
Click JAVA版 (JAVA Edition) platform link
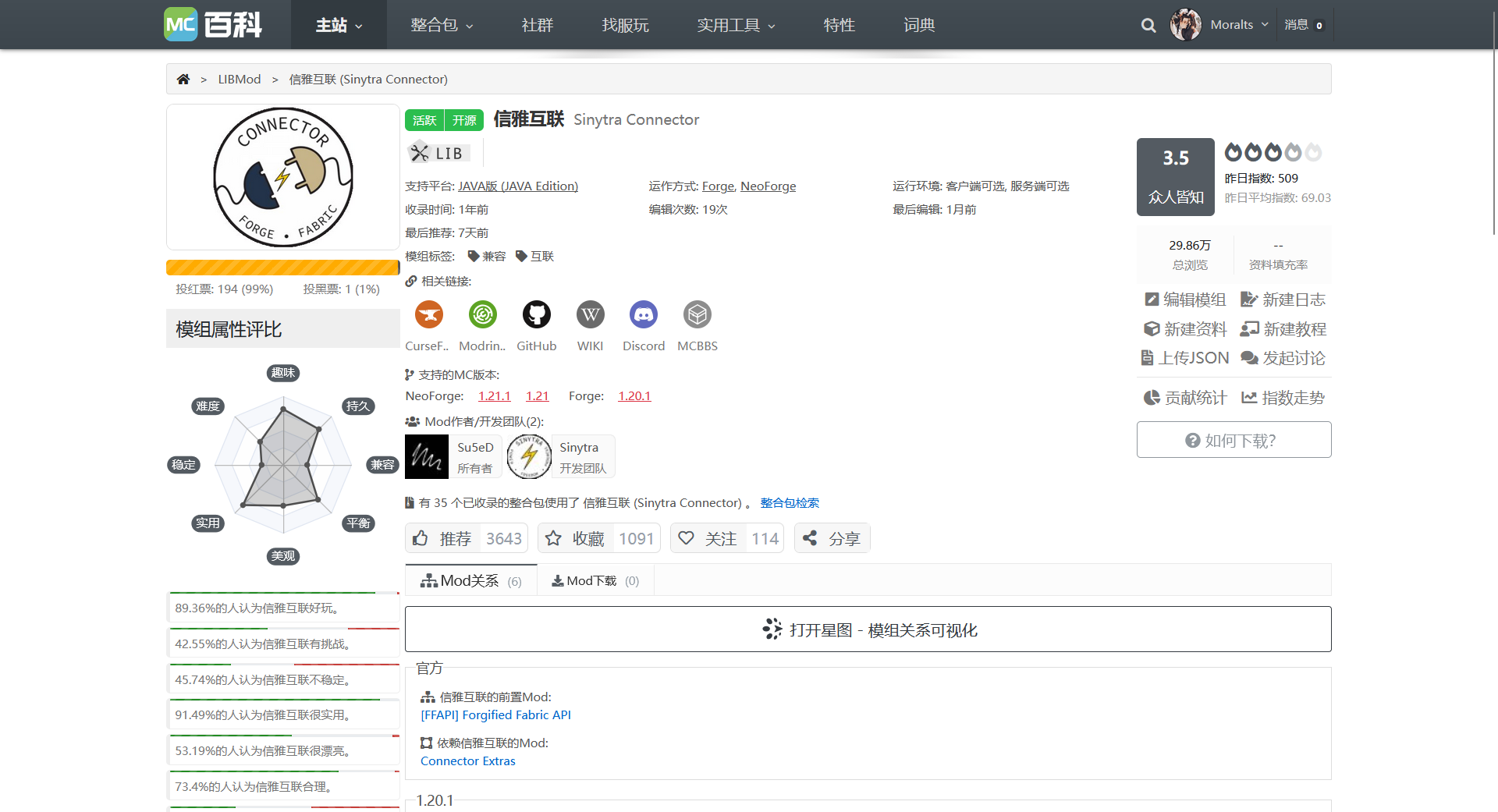point(518,186)
